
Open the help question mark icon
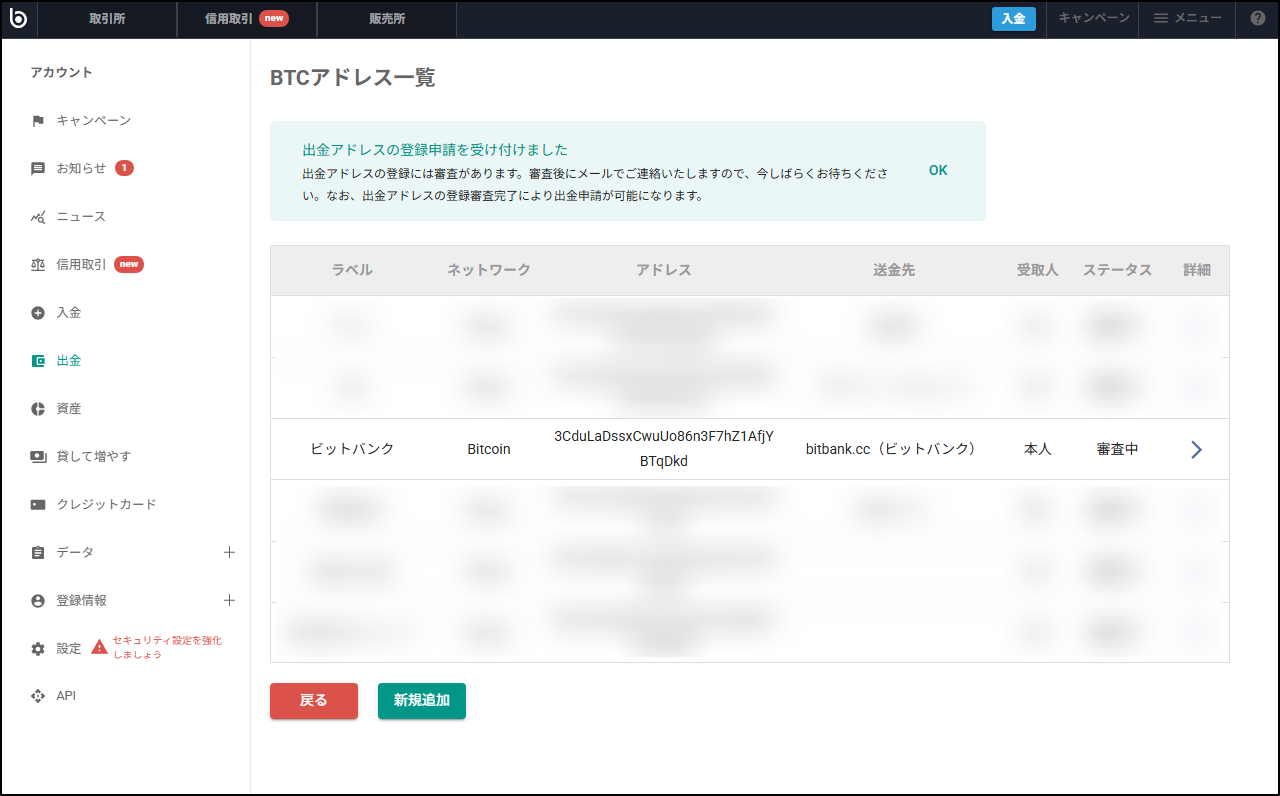click(x=1258, y=18)
